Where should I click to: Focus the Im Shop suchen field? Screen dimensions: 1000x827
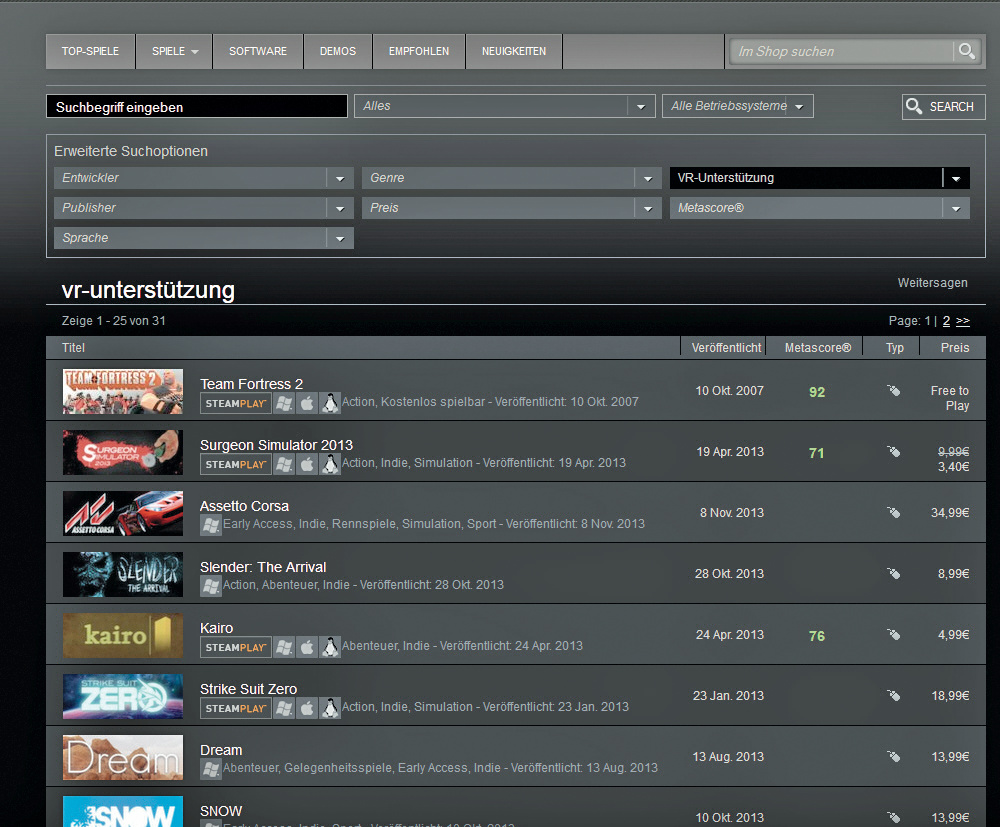[841, 51]
